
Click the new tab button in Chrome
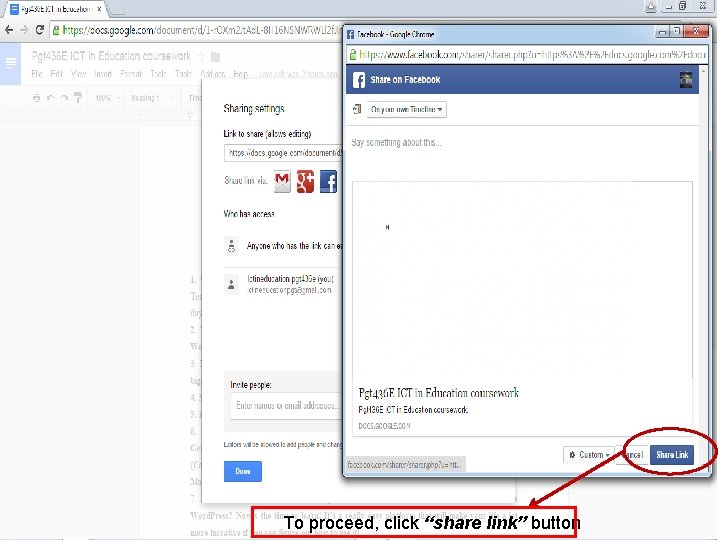(x=118, y=8)
